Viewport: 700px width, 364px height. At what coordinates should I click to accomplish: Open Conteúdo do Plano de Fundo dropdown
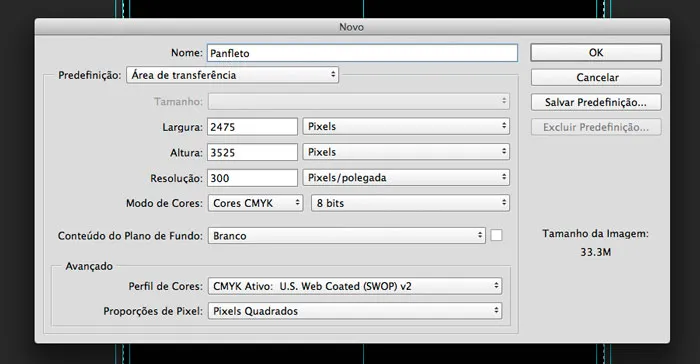346,235
